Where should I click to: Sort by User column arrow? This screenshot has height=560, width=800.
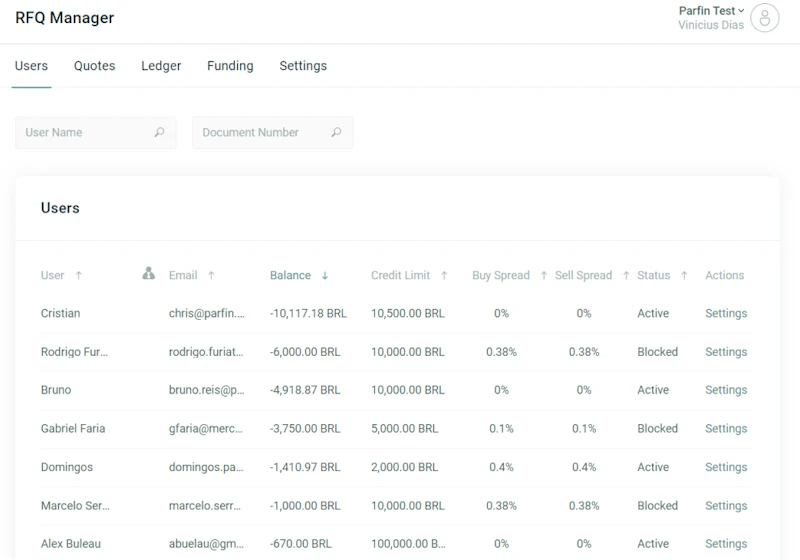click(79, 275)
